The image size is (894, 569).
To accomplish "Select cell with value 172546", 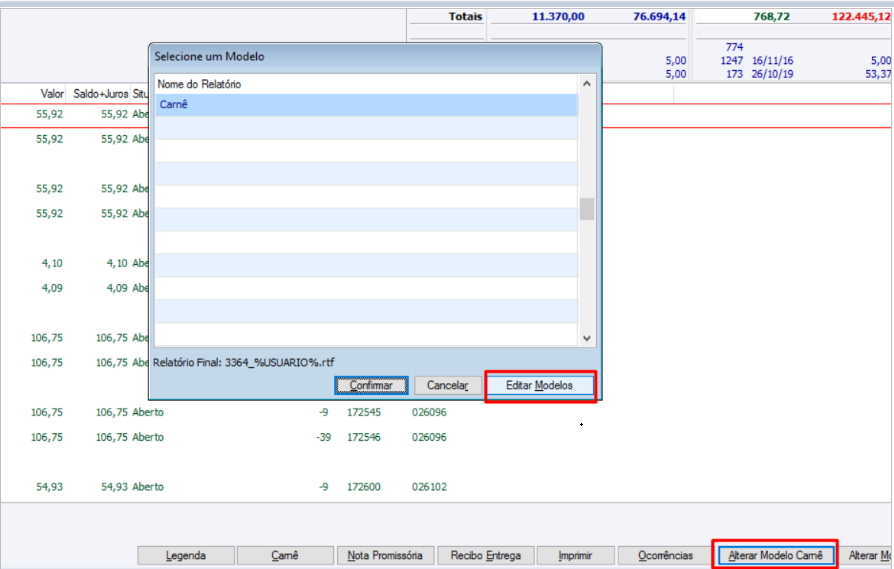I will coord(364,437).
